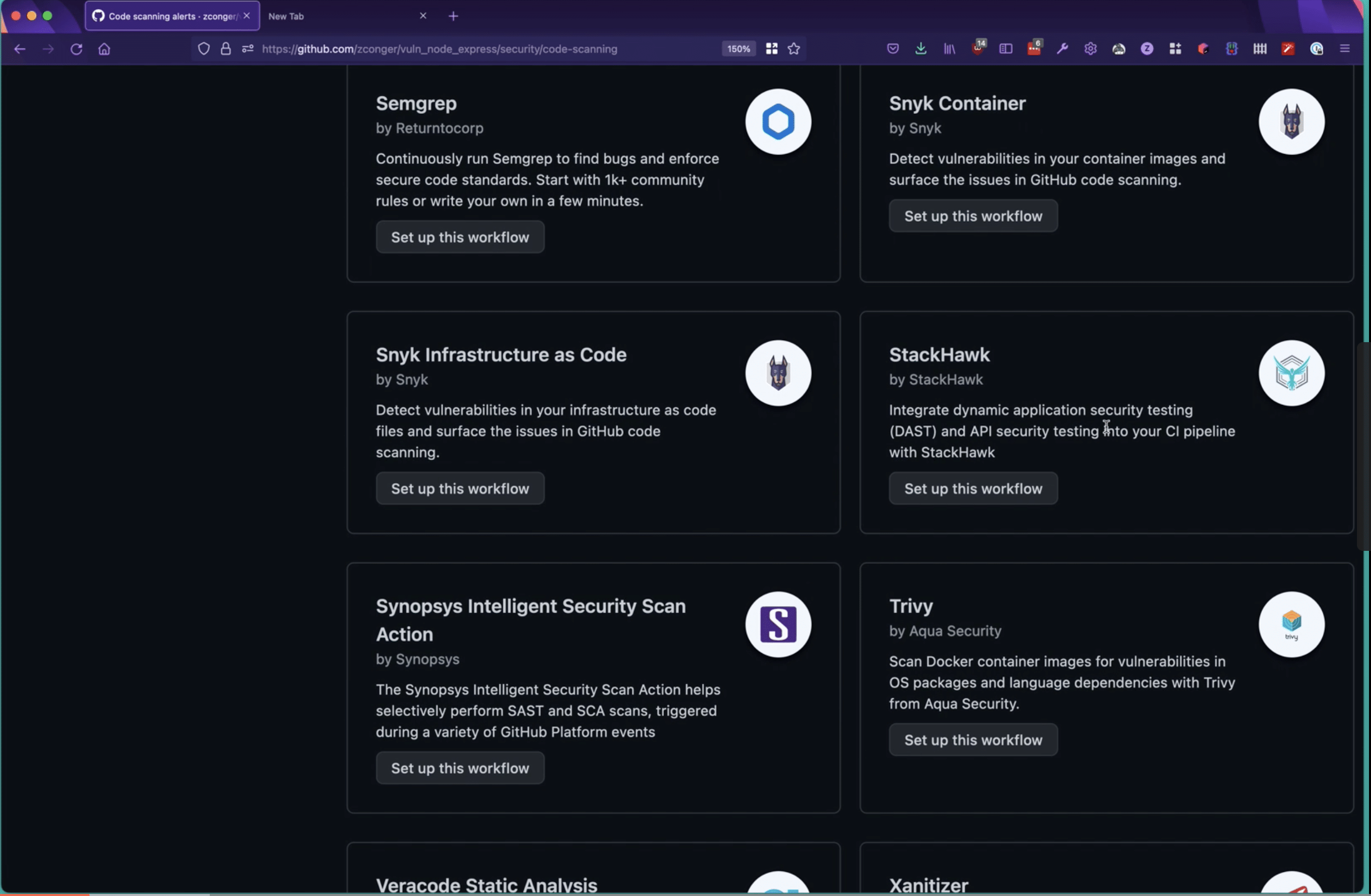
Task: Toggle the sidebar view icon
Action: click(1006, 49)
